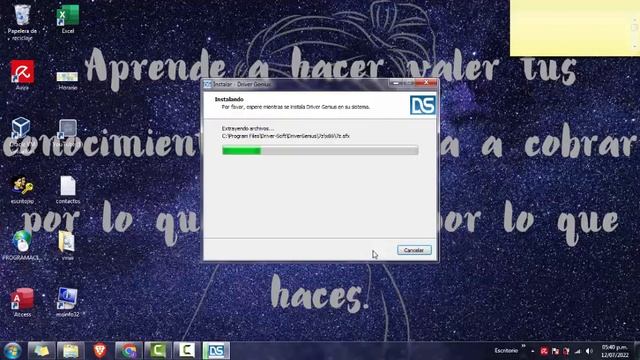Cancel the Driver Genius installation
Viewport: 640px width, 360px height.
[x=414, y=250]
